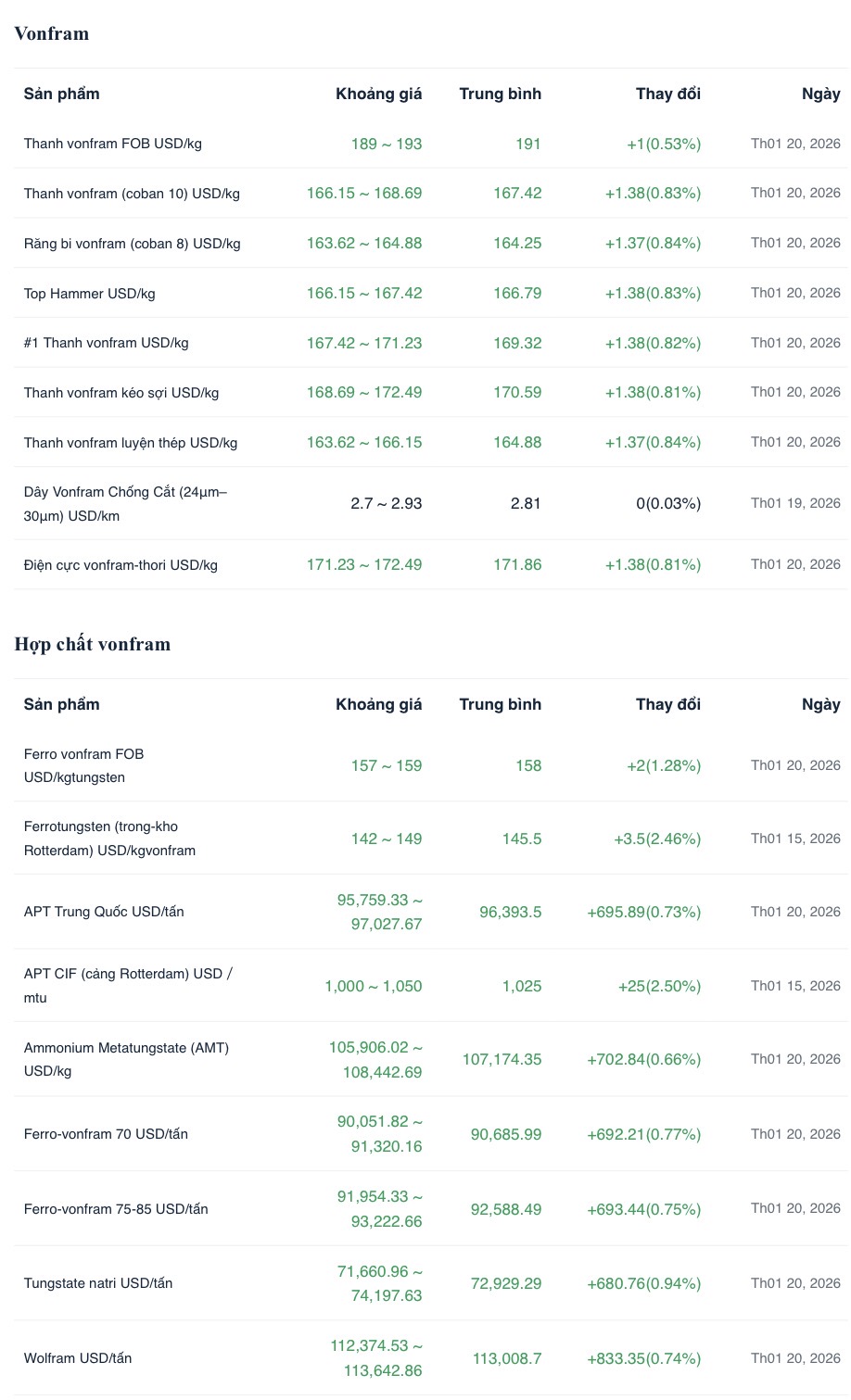Open Ferrotungsten Rotterdam in-warehouse product

tap(109, 839)
